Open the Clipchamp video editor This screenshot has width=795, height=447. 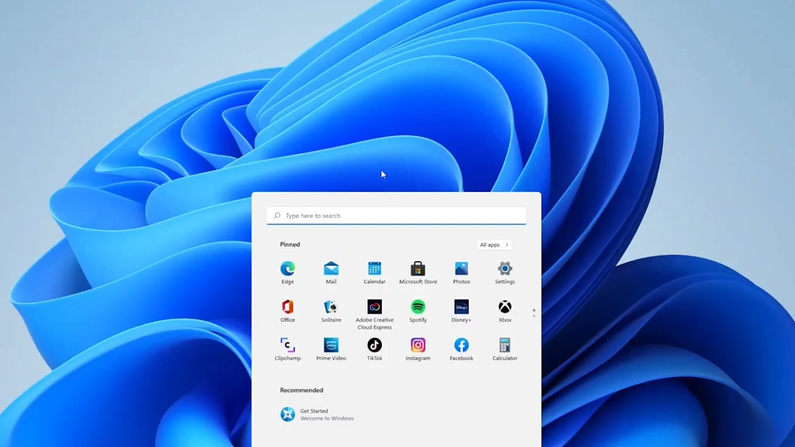[x=287, y=346]
